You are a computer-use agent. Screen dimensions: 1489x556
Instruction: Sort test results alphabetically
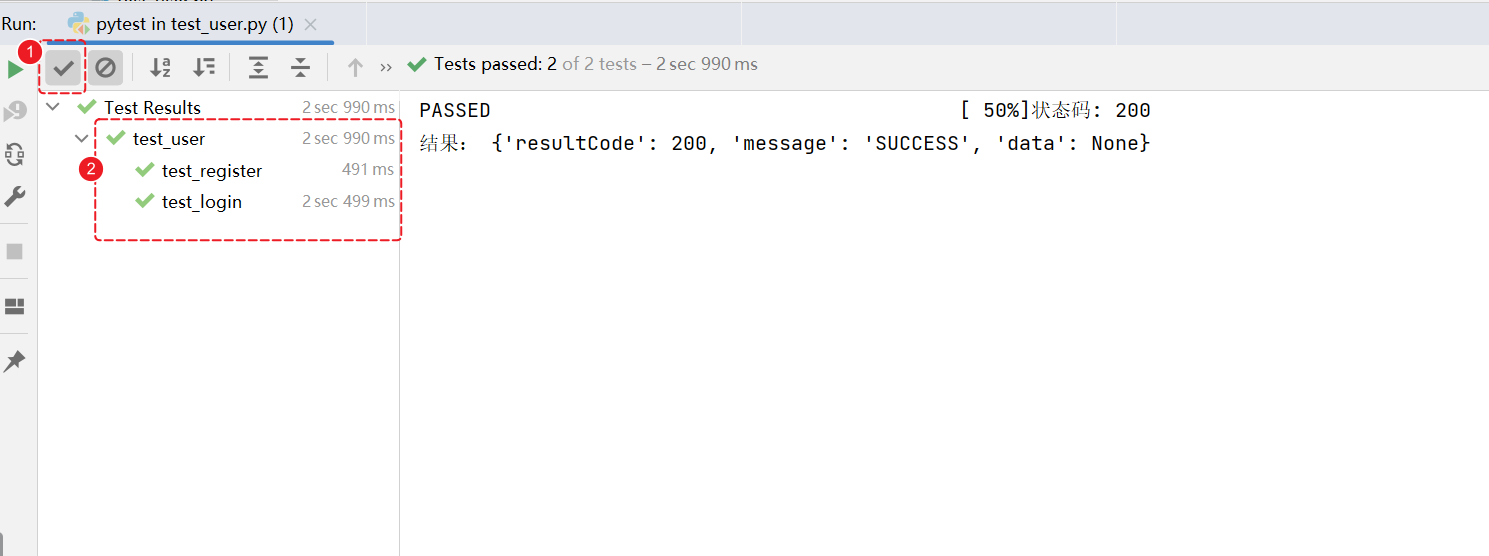[x=160, y=68]
